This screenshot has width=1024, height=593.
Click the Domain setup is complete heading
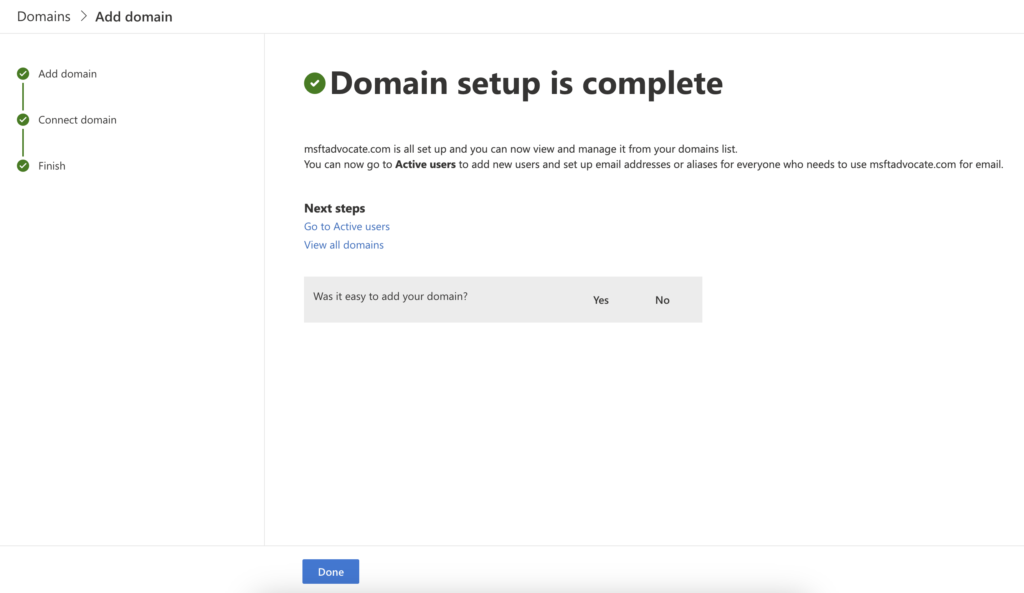526,84
